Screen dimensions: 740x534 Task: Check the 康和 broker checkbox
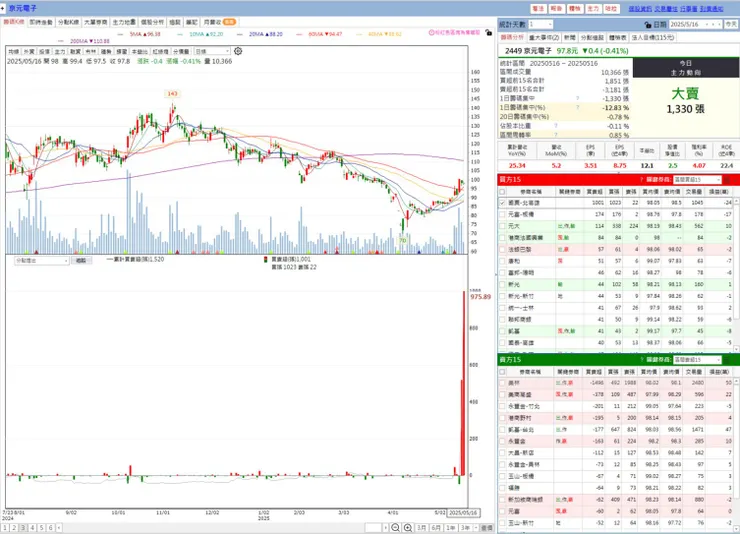tap(502, 261)
